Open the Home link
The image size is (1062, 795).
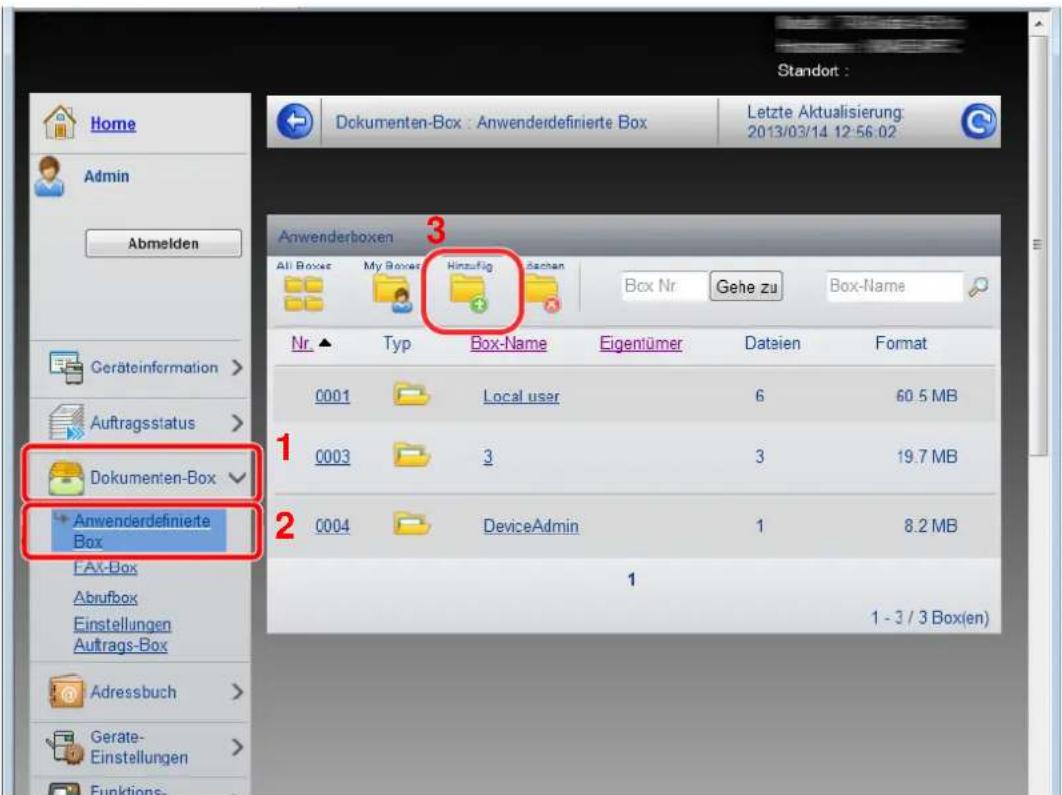pos(113,124)
